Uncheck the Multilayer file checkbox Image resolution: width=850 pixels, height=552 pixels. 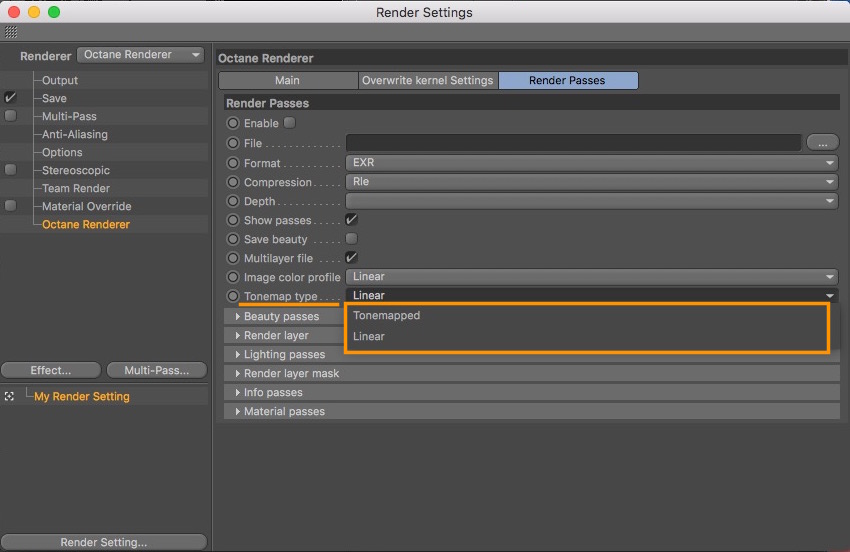tap(351, 258)
